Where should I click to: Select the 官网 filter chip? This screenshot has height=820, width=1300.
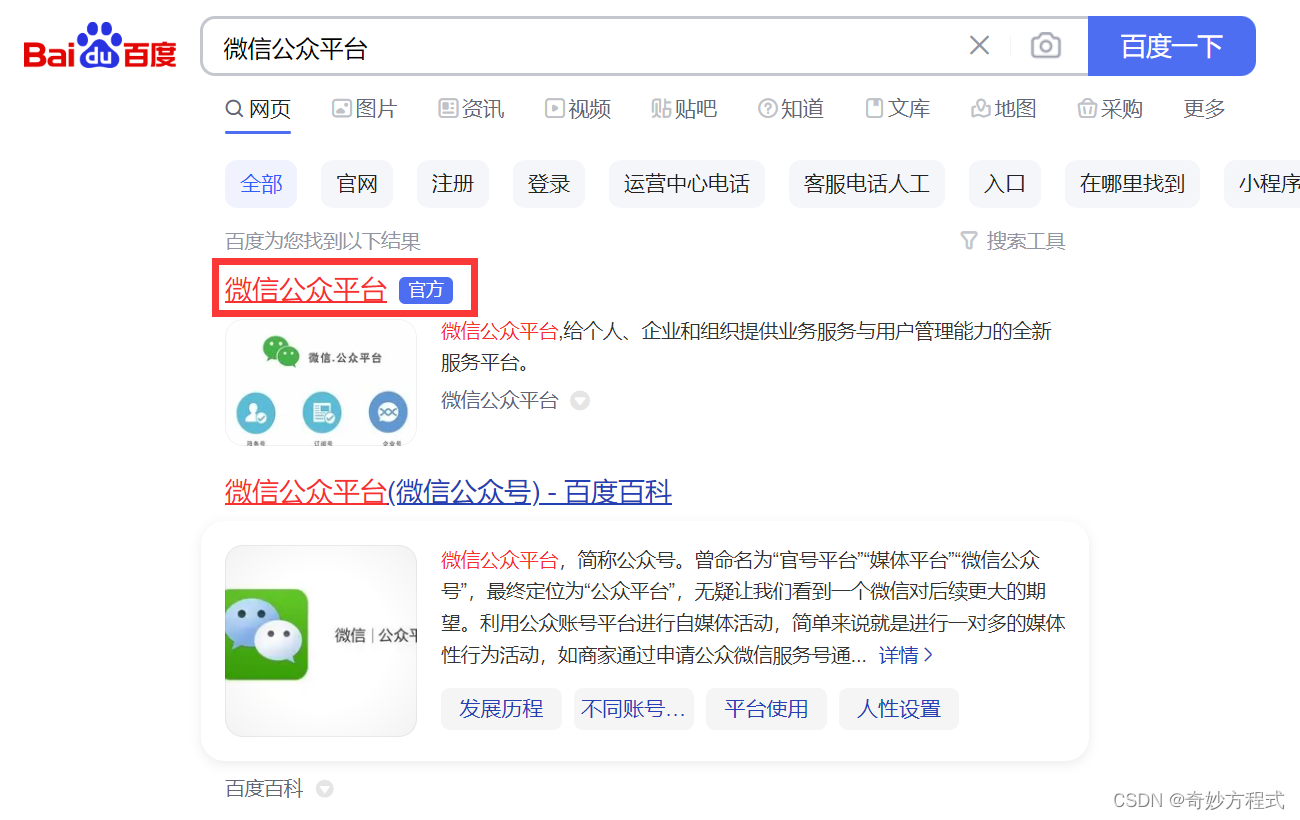pos(357,184)
